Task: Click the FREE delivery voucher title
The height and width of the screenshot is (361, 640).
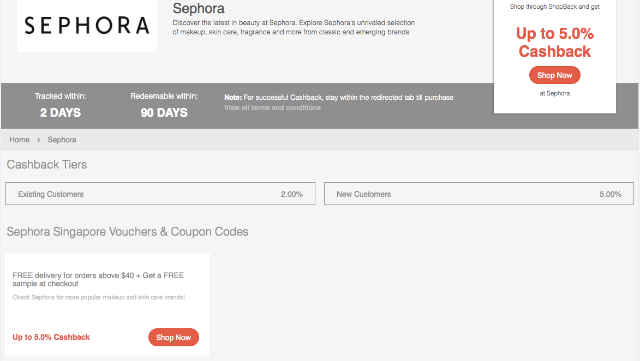Action: click(98, 279)
